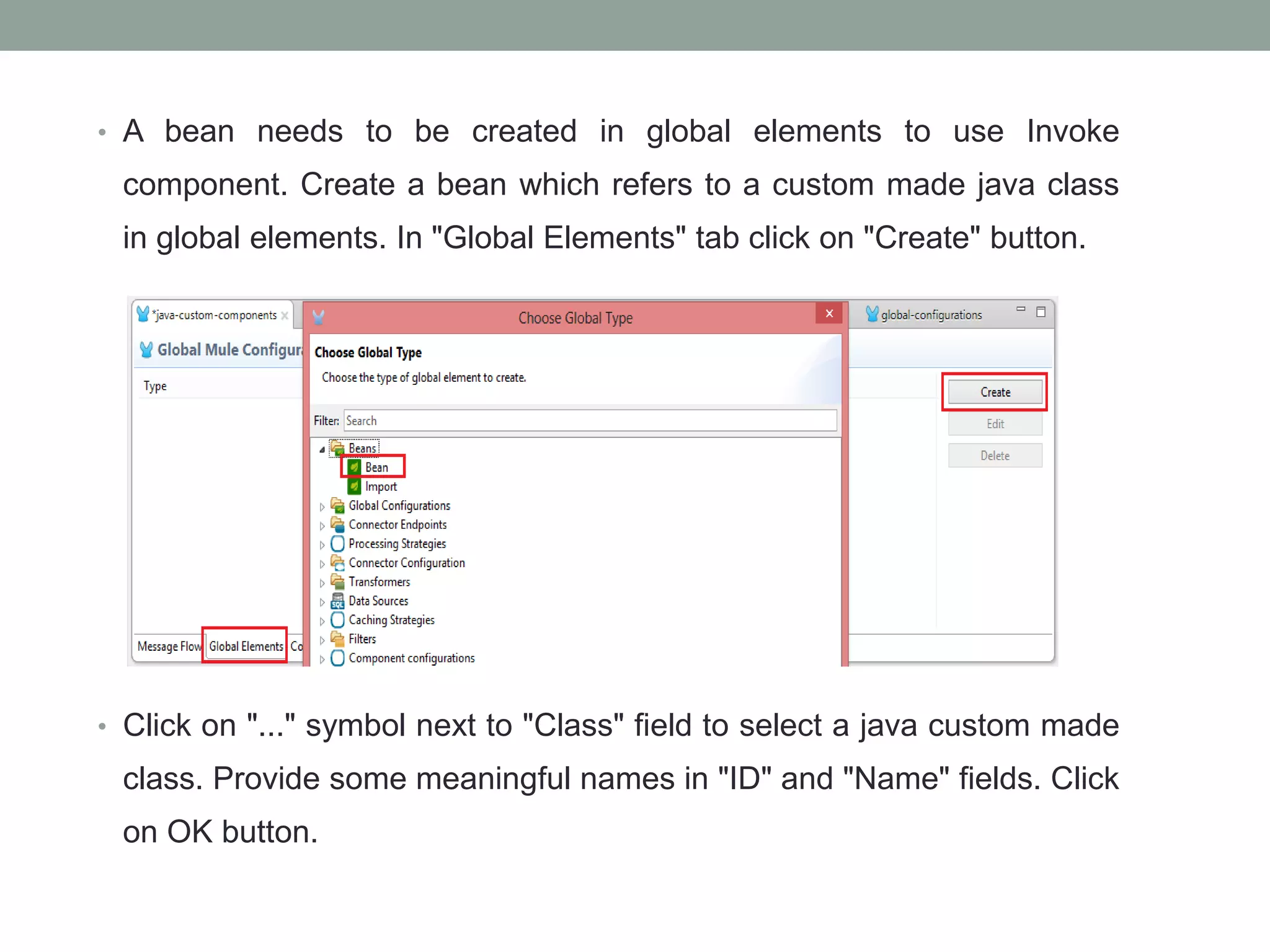Image resolution: width=1270 pixels, height=952 pixels.
Task: Click the Caching Strategies icon
Action: pyautogui.click(x=337, y=620)
